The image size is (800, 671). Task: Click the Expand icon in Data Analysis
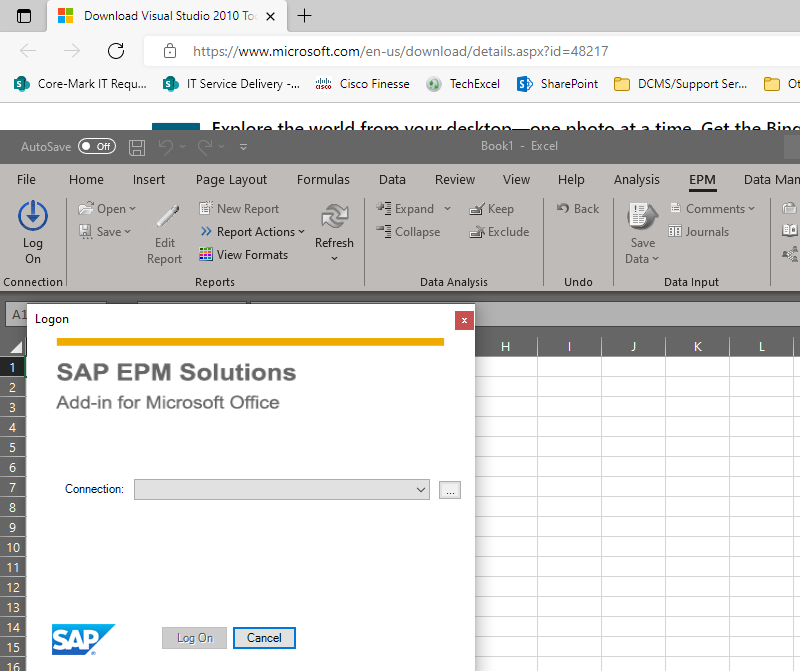click(384, 208)
